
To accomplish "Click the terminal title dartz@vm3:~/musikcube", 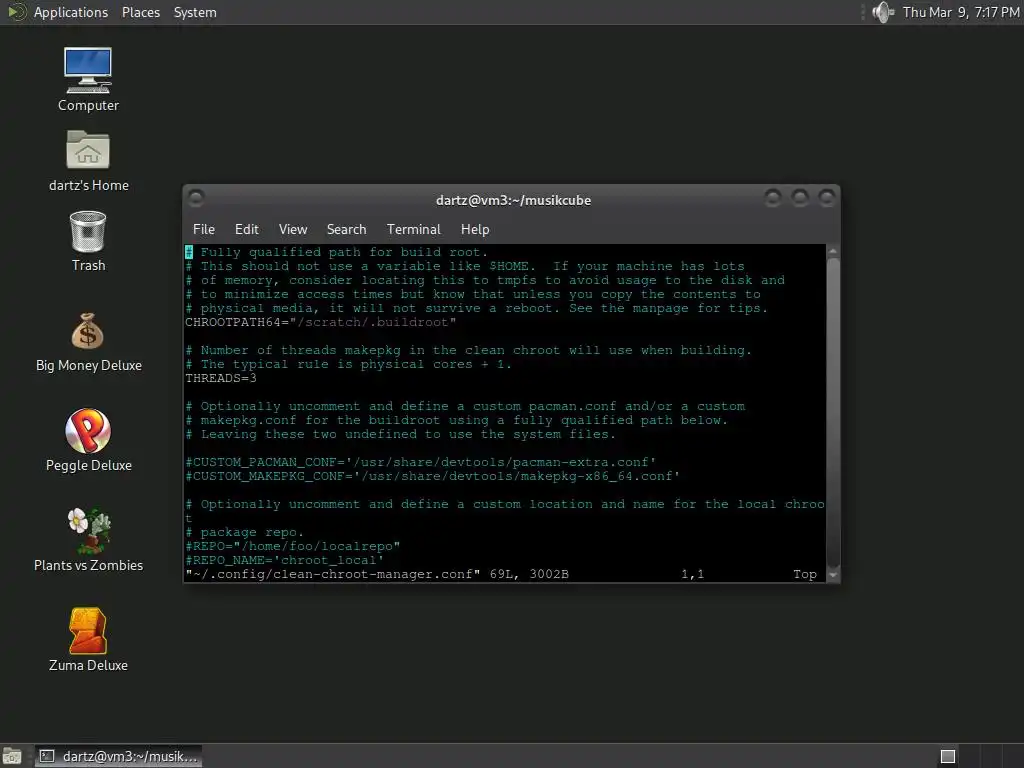I will pos(513,200).
